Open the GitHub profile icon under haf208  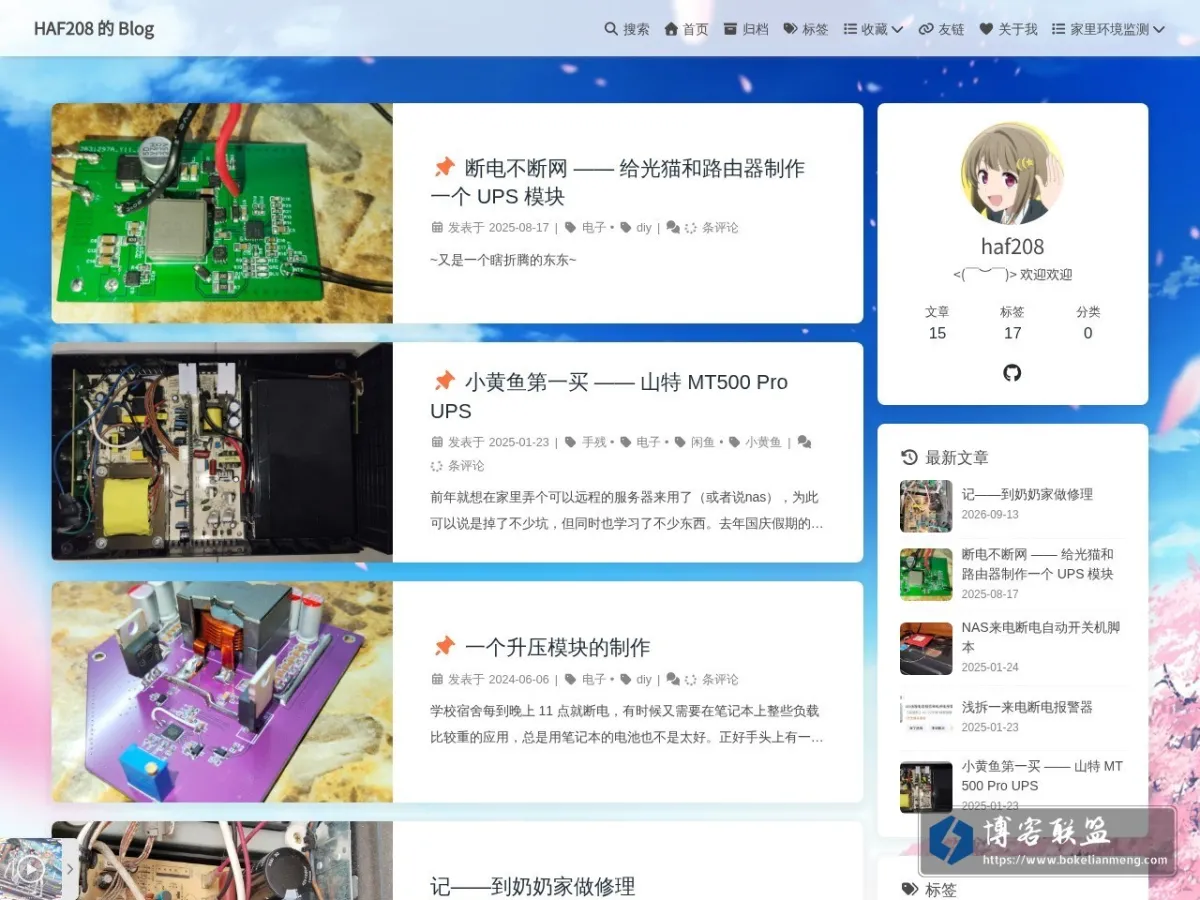click(x=1012, y=373)
